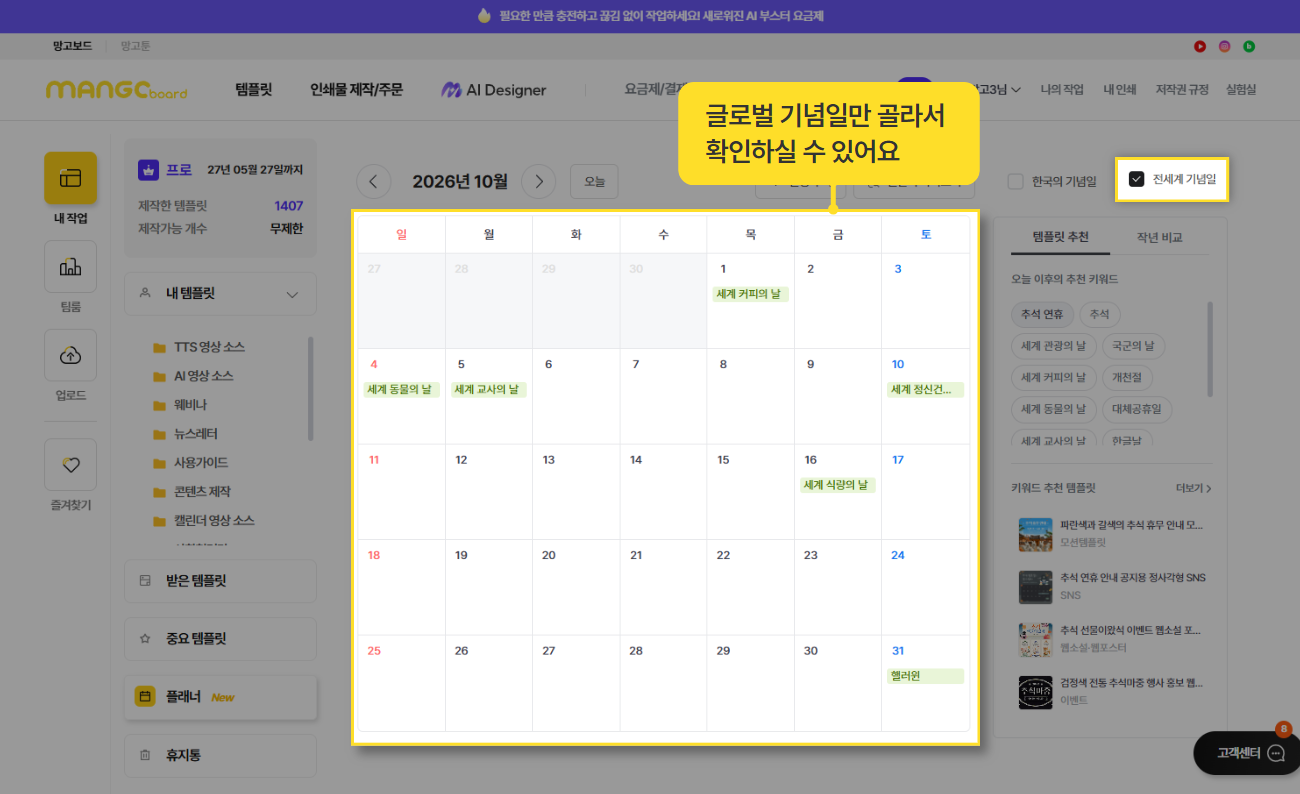Switch to the 망고툰 service tab

(x=135, y=46)
